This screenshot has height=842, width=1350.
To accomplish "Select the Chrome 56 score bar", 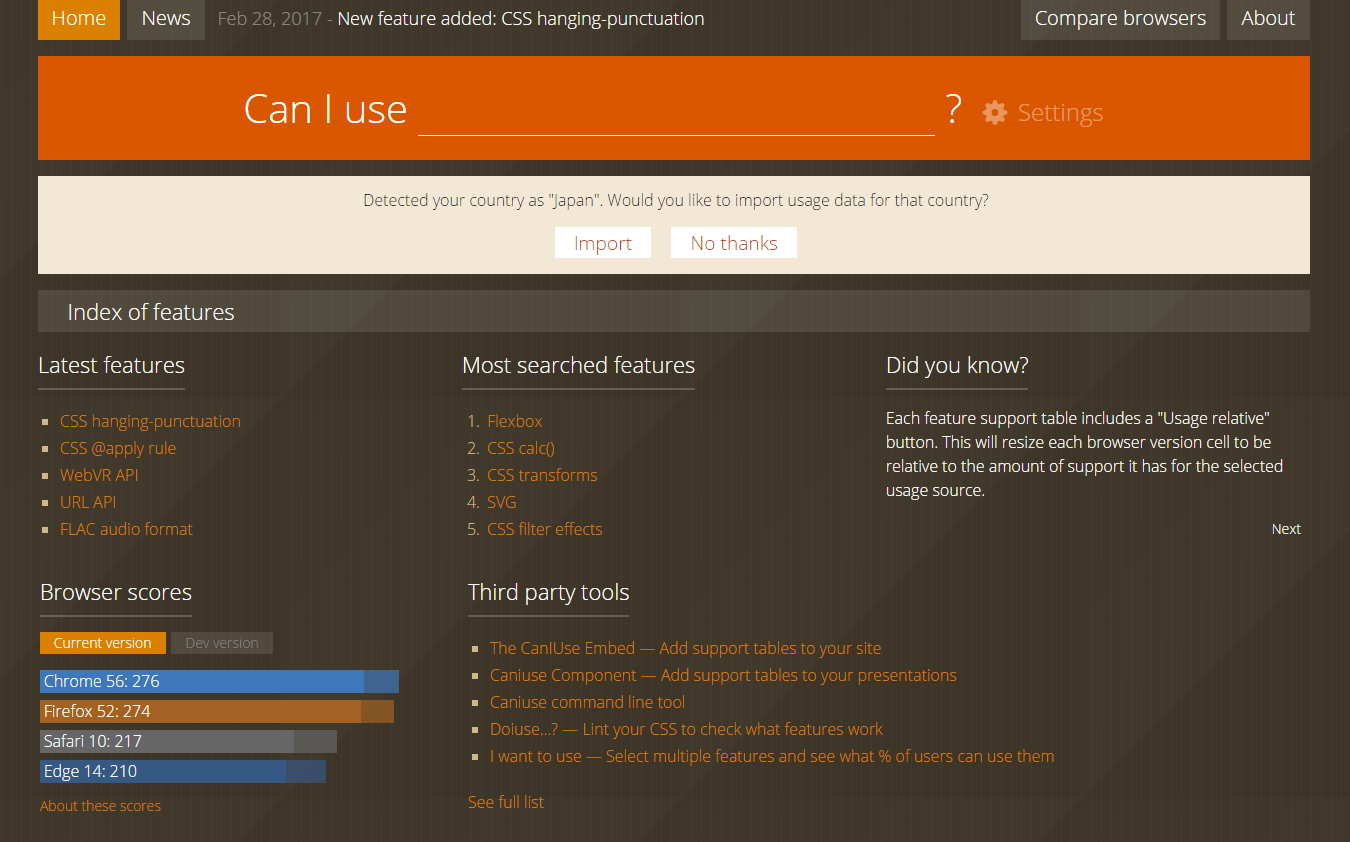I will pyautogui.click(x=219, y=681).
